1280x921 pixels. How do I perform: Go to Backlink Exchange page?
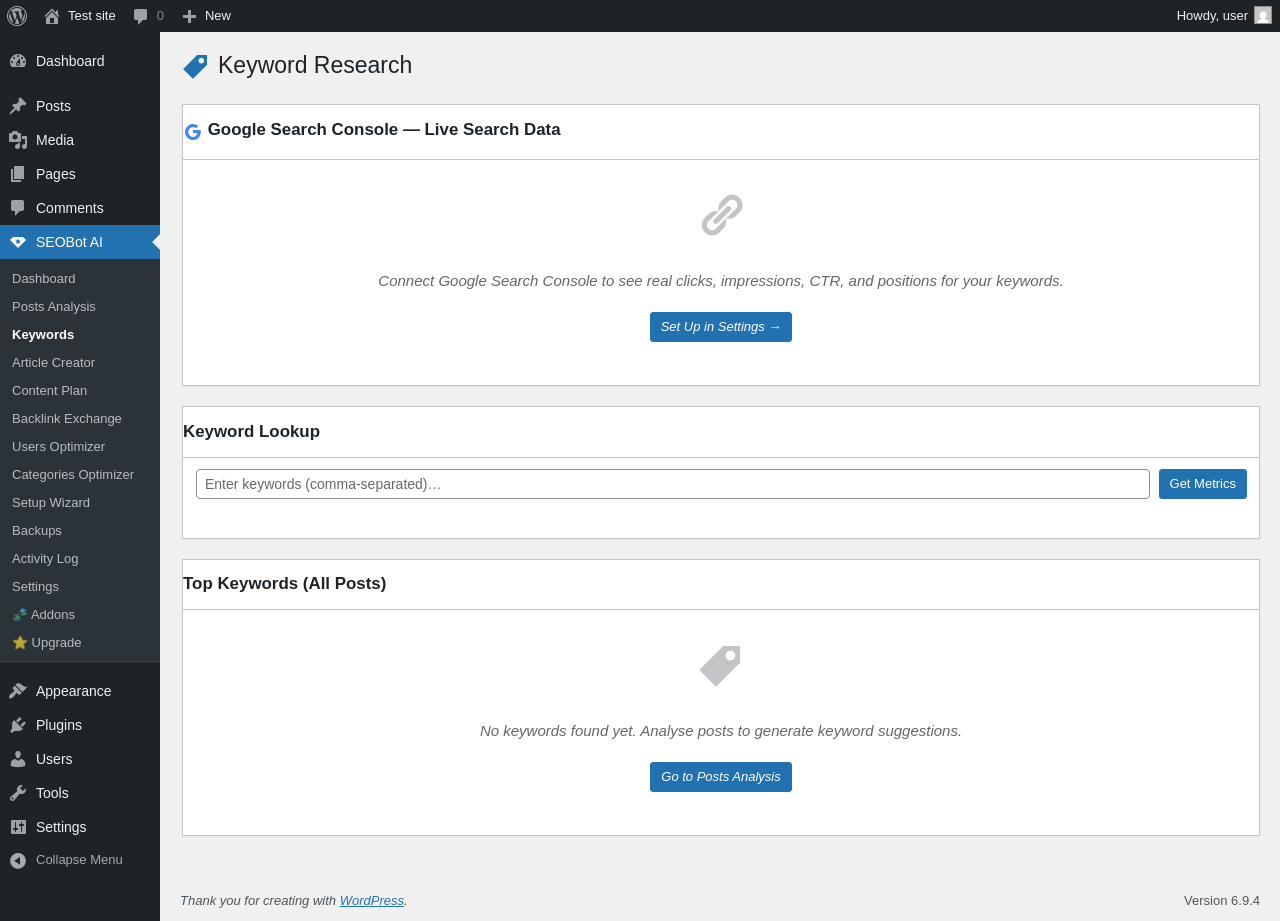(x=67, y=418)
